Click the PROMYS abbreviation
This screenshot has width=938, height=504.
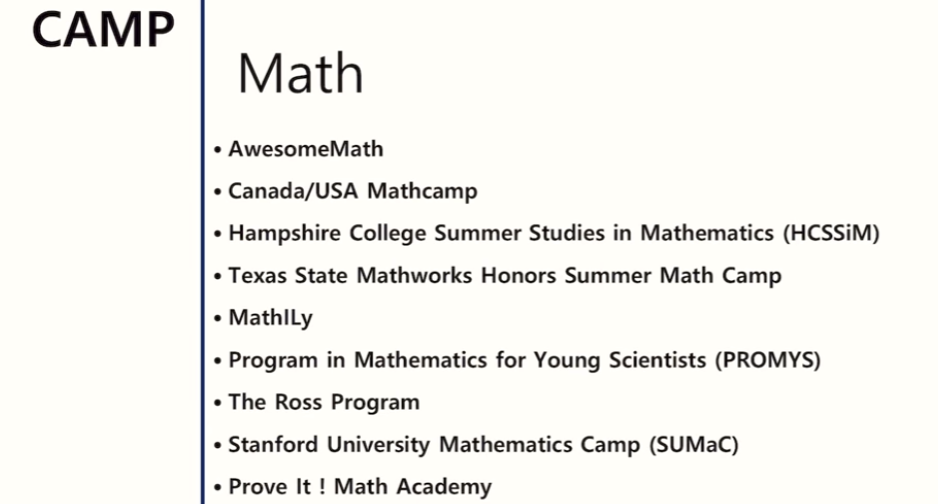click(x=768, y=361)
